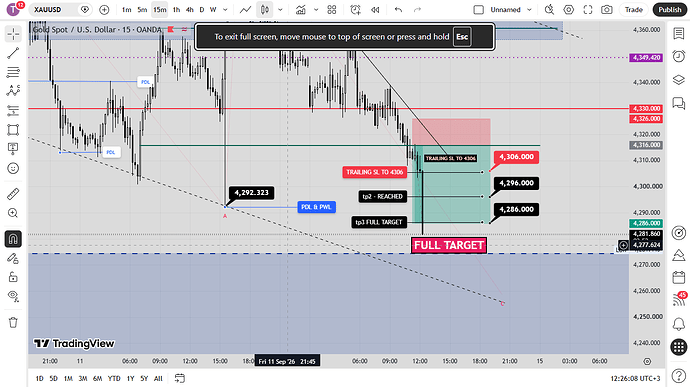Toggle stay in drawing mode
The image size is (690, 387).
(x=13, y=258)
